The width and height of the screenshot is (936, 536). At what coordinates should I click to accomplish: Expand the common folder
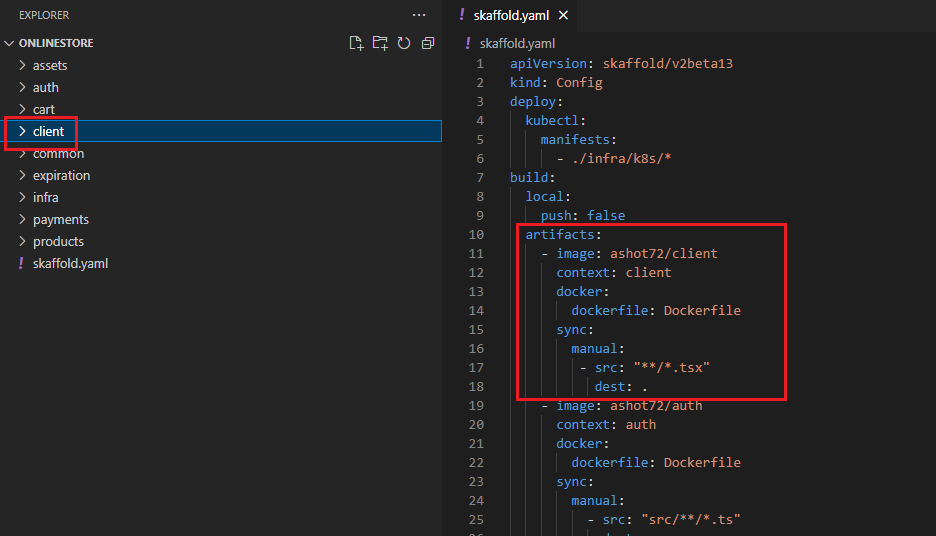coord(58,154)
